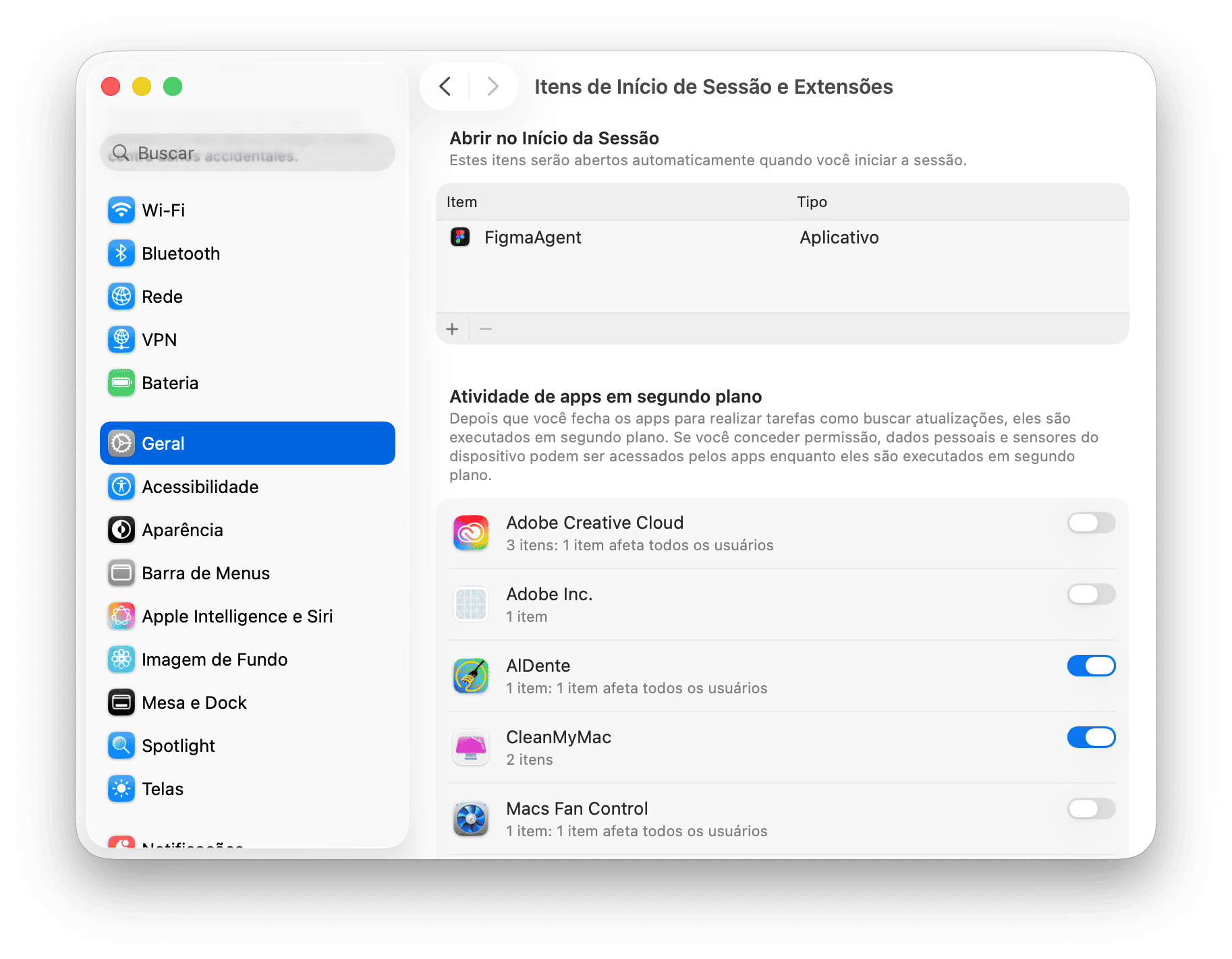The width and height of the screenshot is (1232, 959).
Task: Open Rede settings via globe icon
Action: tap(121, 296)
